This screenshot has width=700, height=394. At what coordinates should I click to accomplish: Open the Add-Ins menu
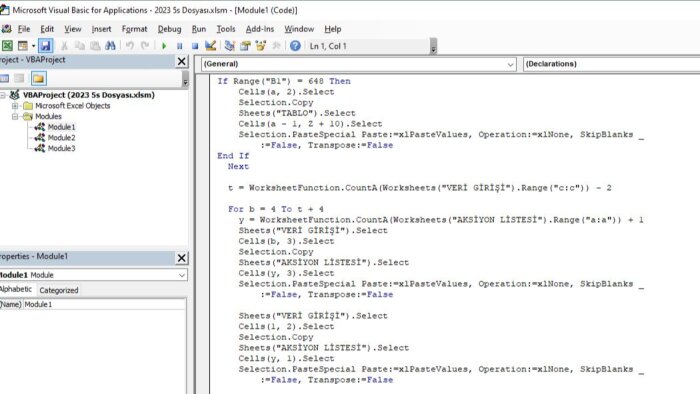tap(260, 29)
